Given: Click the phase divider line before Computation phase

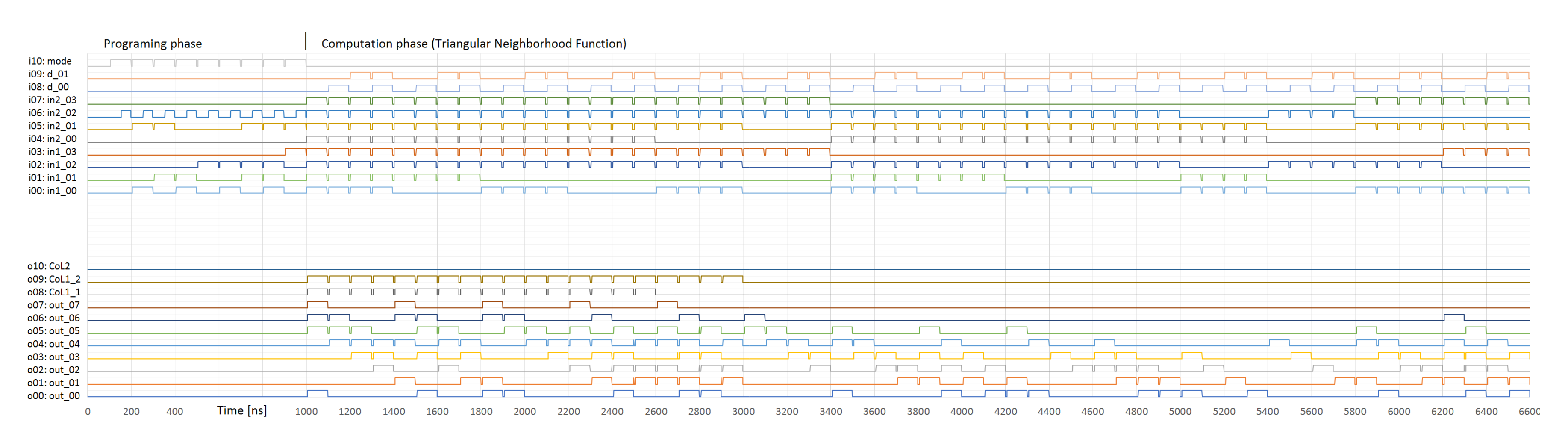Looking at the screenshot, I should tap(306, 41).
